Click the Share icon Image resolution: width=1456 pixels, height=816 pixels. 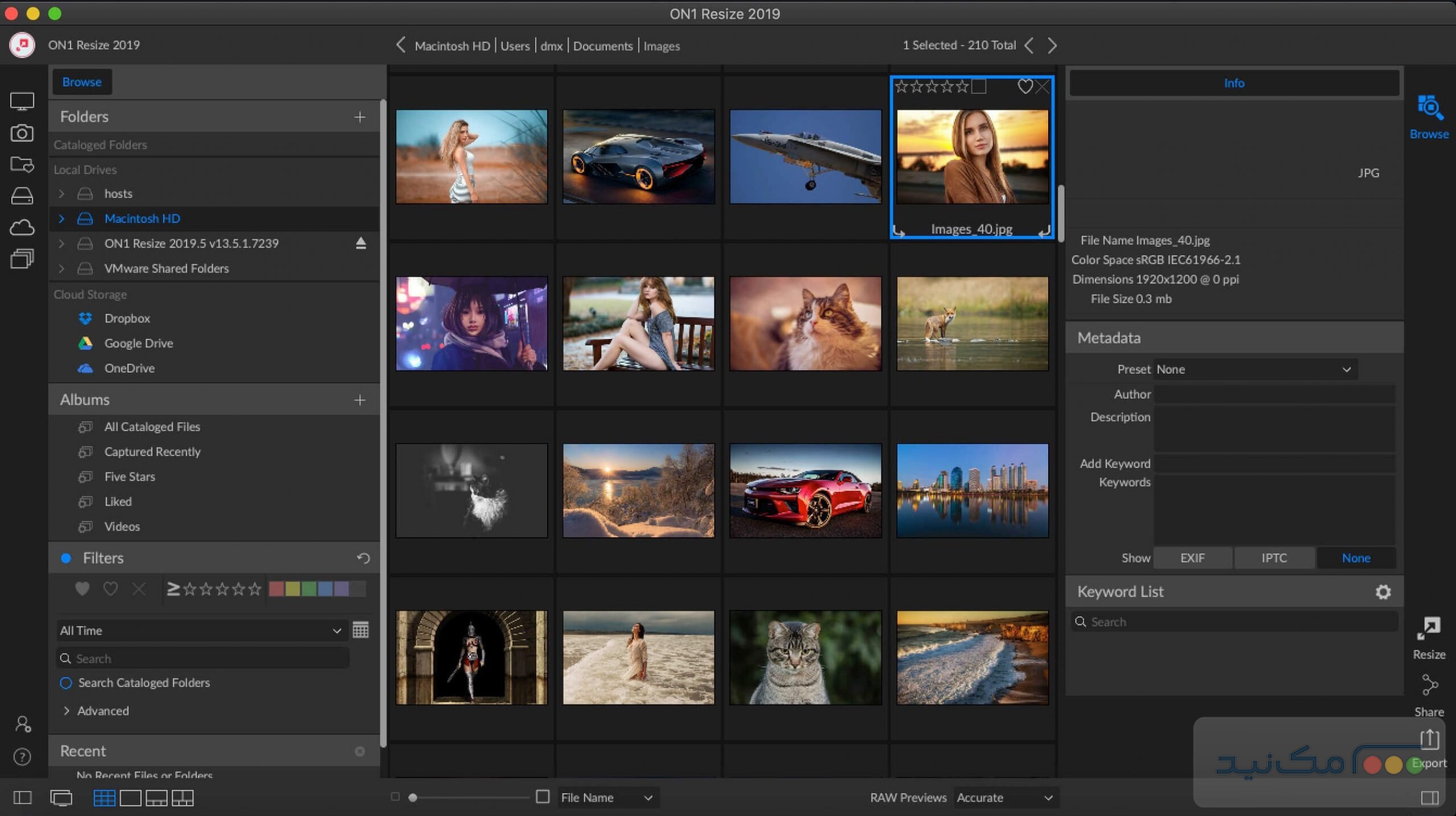pos(1428,685)
